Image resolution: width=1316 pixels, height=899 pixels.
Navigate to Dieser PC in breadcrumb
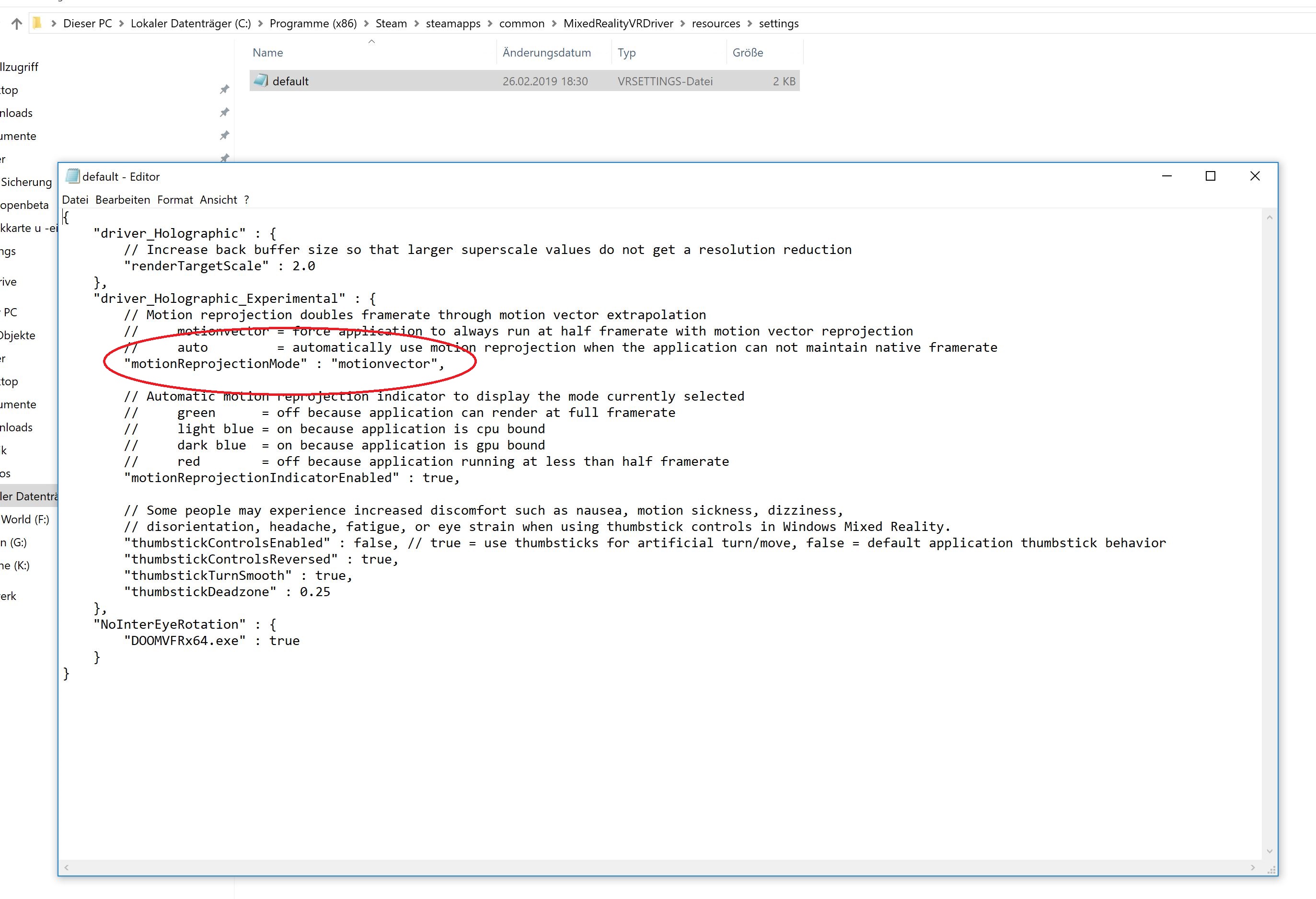88,23
